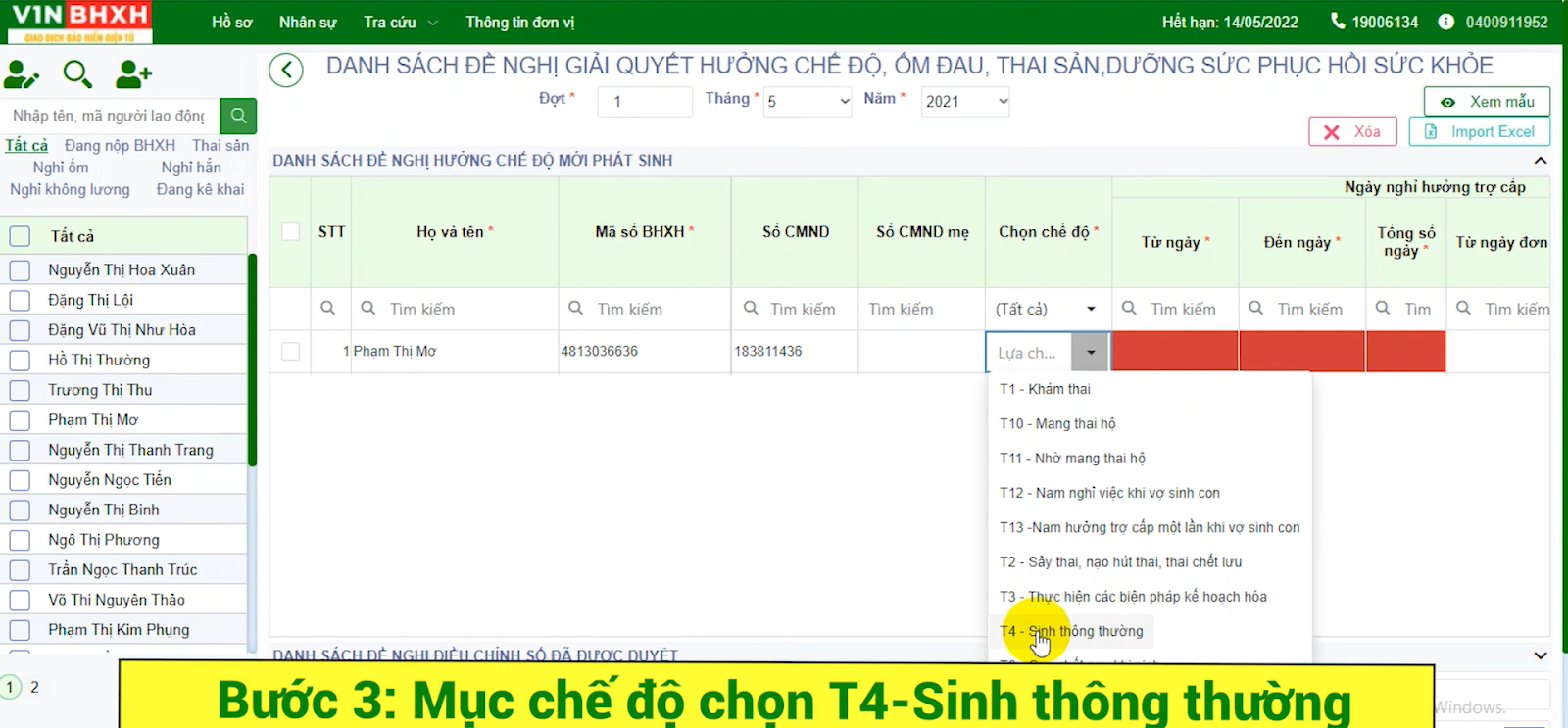1568x728 pixels.
Task: Open the Tra cứu menu dropdown
Action: tap(402, 22)
